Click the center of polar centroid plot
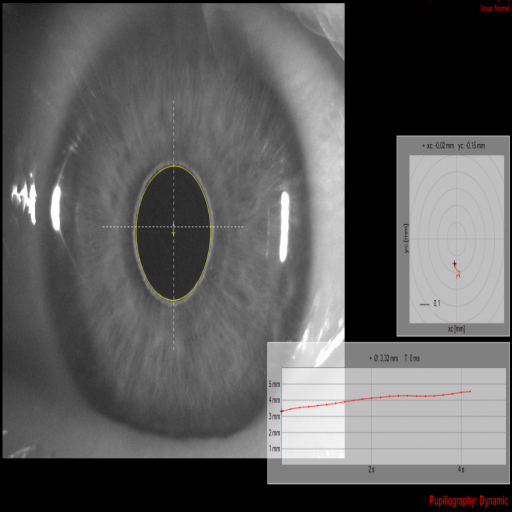Screen dimensions: 512x512 pos(456,239)
